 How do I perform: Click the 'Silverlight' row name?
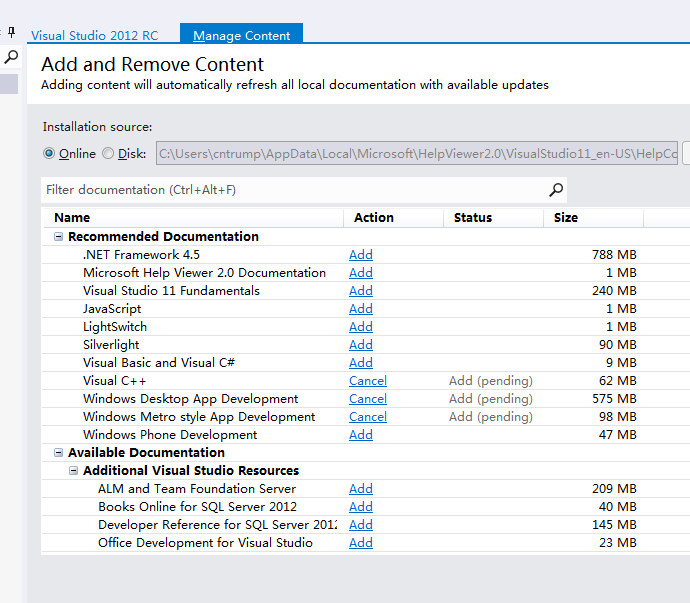111,345
